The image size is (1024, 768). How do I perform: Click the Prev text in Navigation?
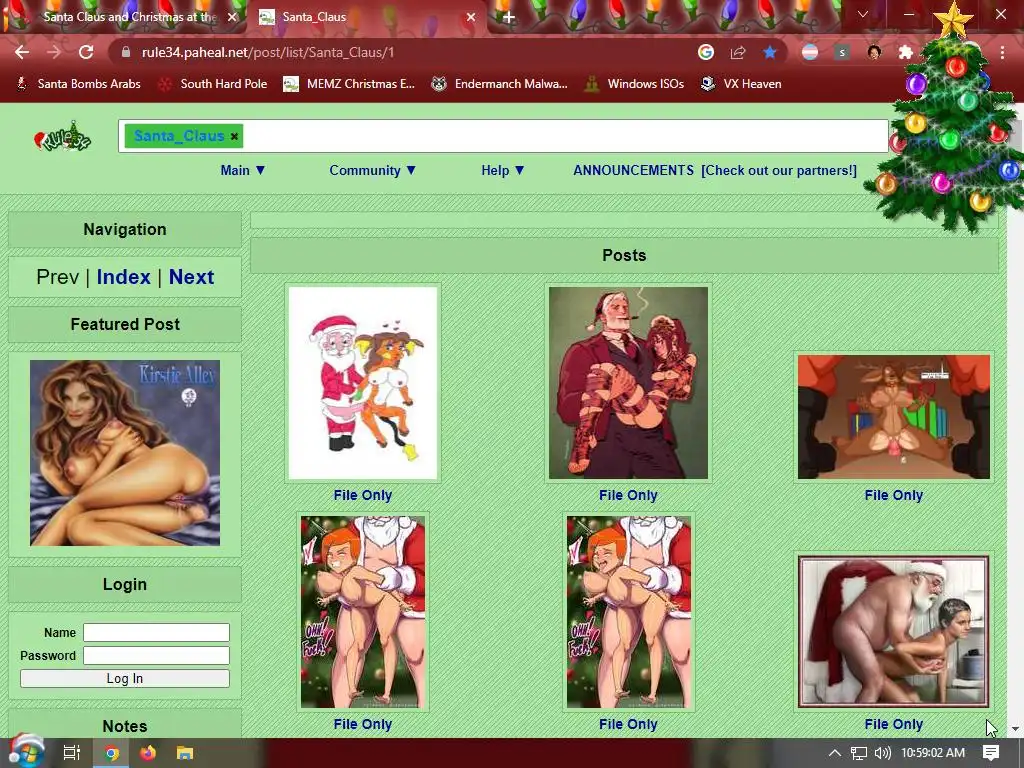[x=57, y=277]
